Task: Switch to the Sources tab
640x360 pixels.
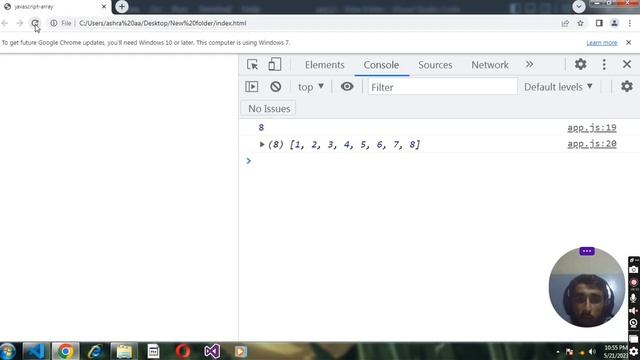Action: point(435,65)
